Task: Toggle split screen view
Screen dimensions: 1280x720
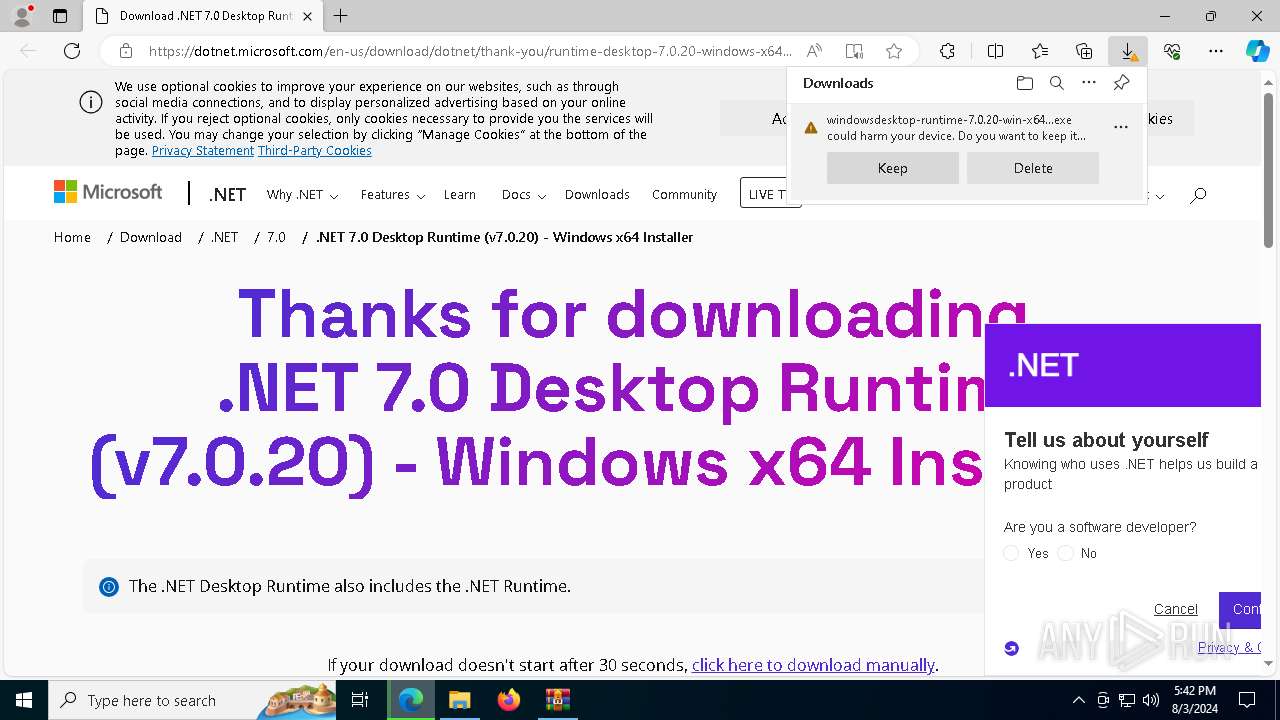Action: tap(995, 51)
